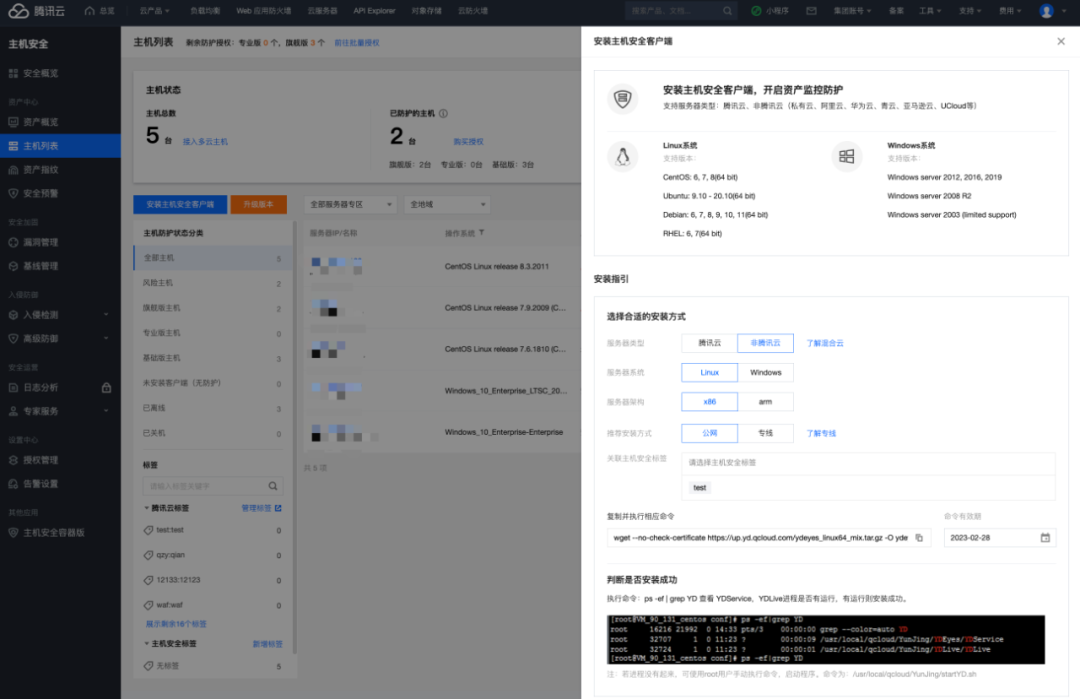Click the 授权管理 sidebar icon
Image resolution: width=1080 pixels, height=699 pixels.
(13, 460)
